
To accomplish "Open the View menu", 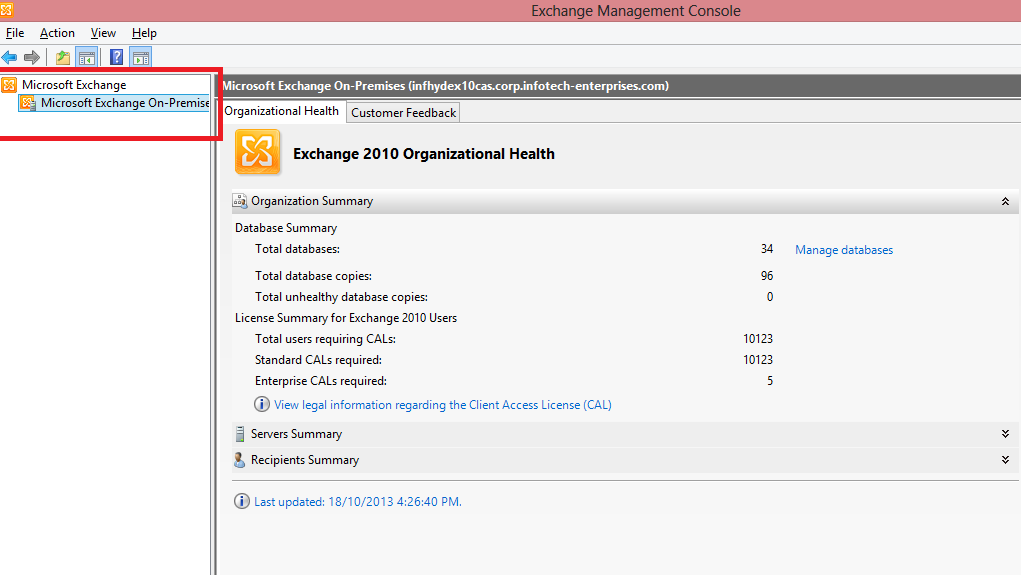I will [x=103, y=33].
